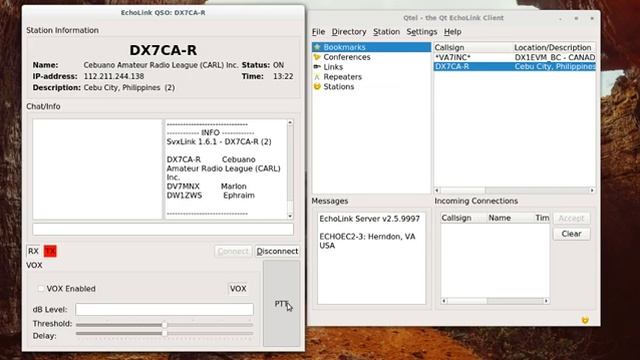Click the Callsign header in Incoming Connections
Screen dimensions: 640x360
[x=463, y=218]
